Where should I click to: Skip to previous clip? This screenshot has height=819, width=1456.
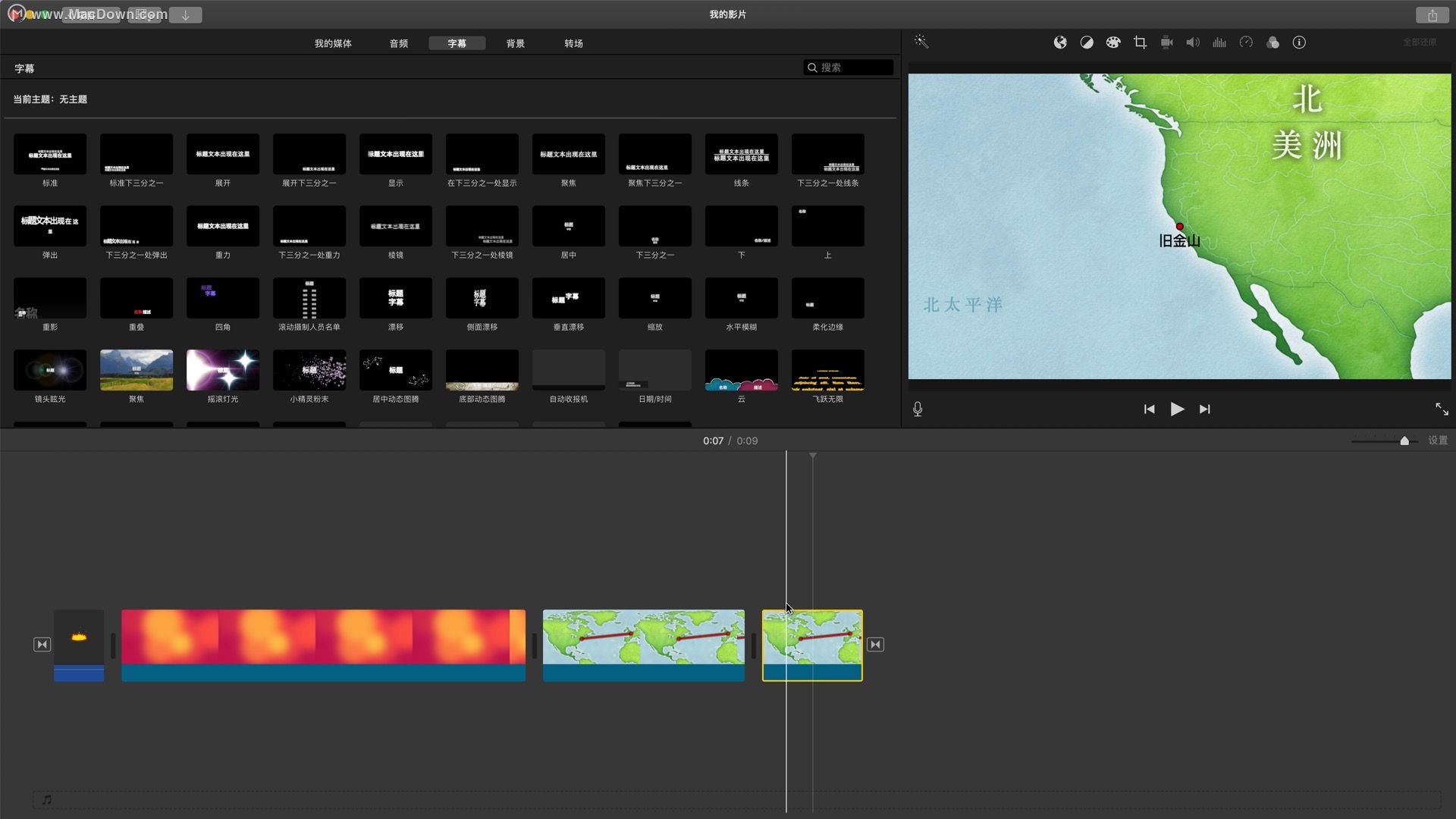(x=1149, y=409)
